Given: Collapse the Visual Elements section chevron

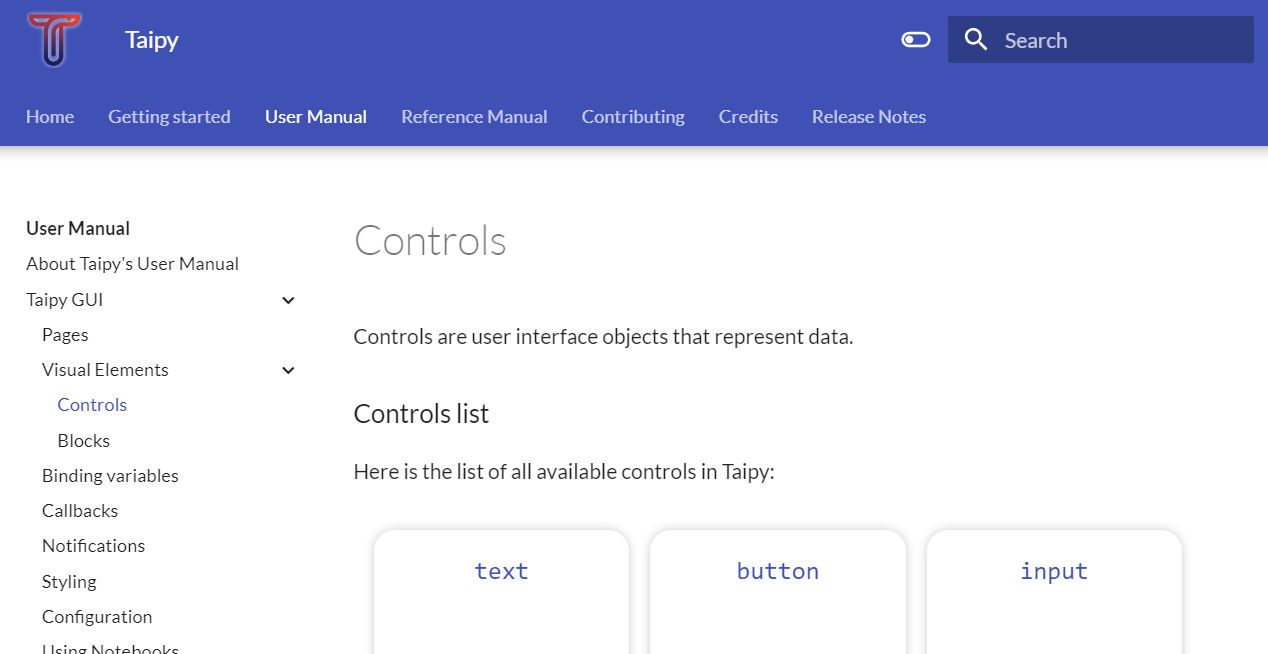Looking at the screenshot, I should (288, 370).
